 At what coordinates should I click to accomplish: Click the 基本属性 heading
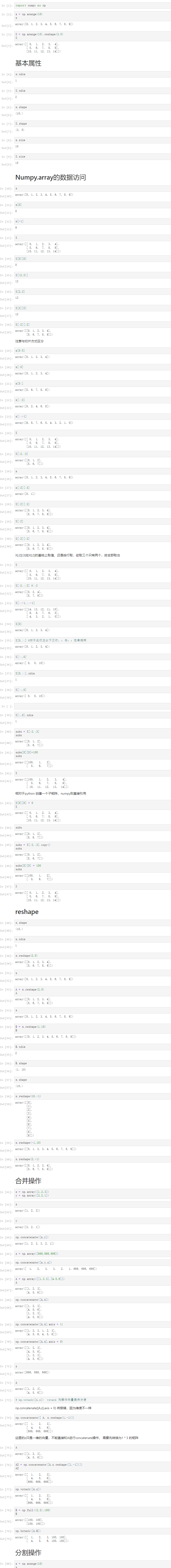[x=29, y=63]
